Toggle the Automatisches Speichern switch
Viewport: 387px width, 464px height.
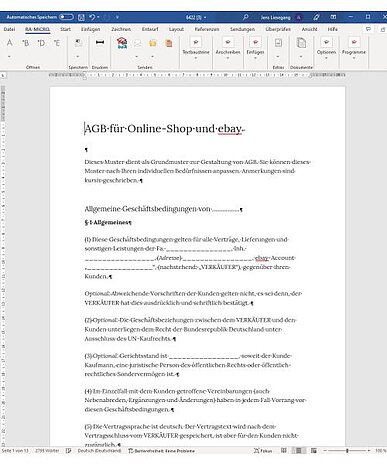click(x=66, y=17)
